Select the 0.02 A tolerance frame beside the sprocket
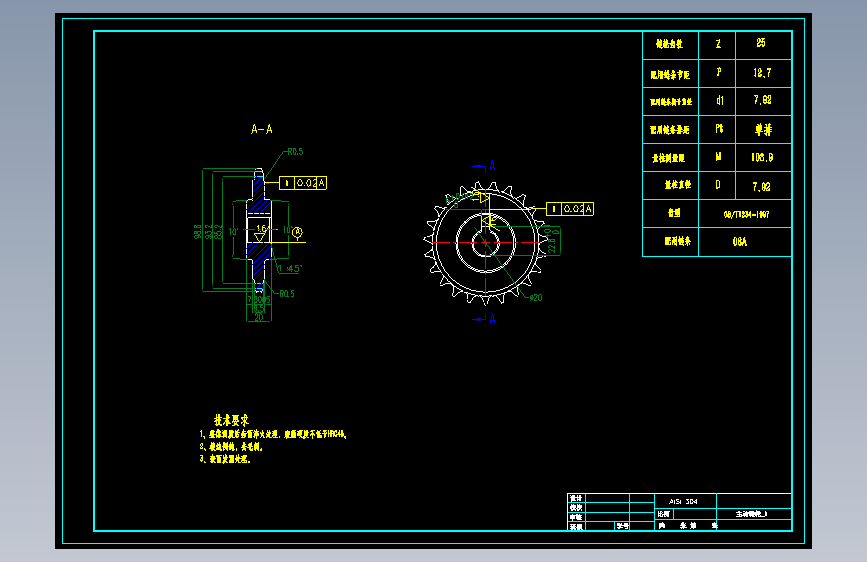Screen dimensions: 867x562 click(x=570, y=209)
